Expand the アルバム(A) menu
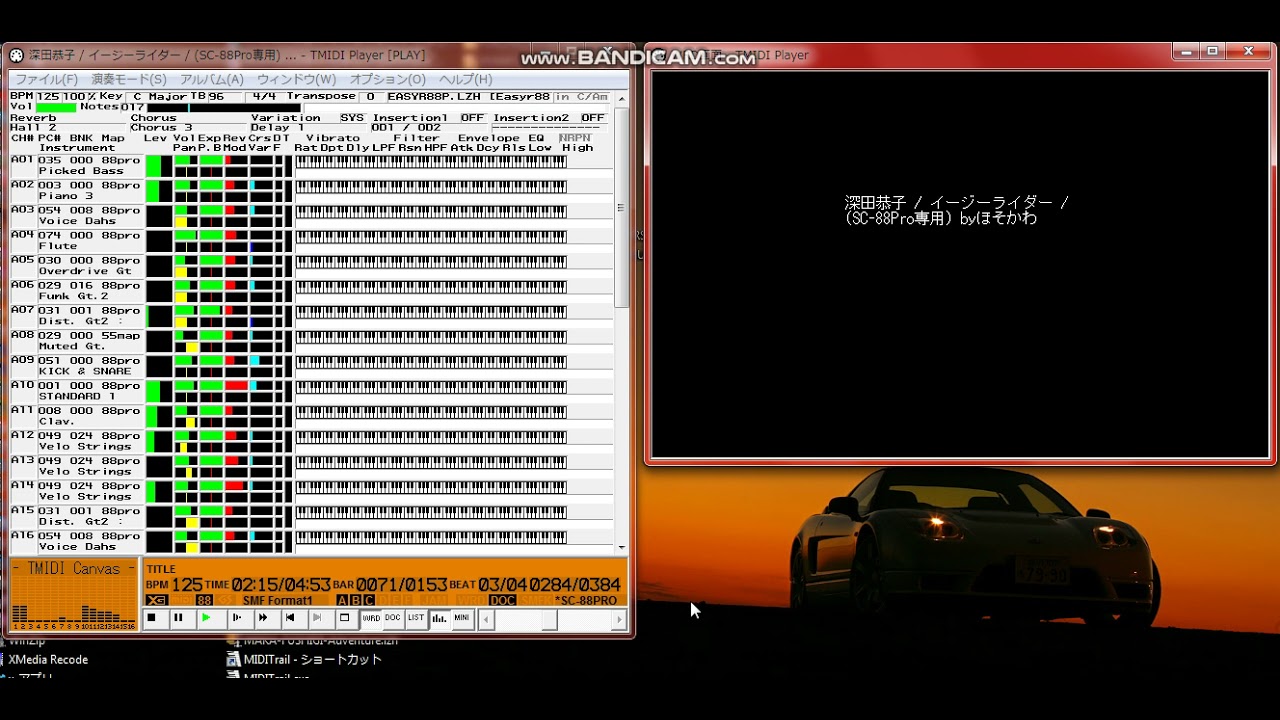Viewport: 1280px width, 720px height. 211,79
